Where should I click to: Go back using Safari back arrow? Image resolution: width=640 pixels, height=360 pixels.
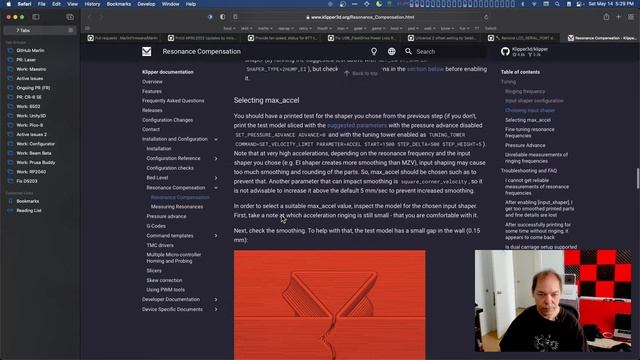point(89,17)
